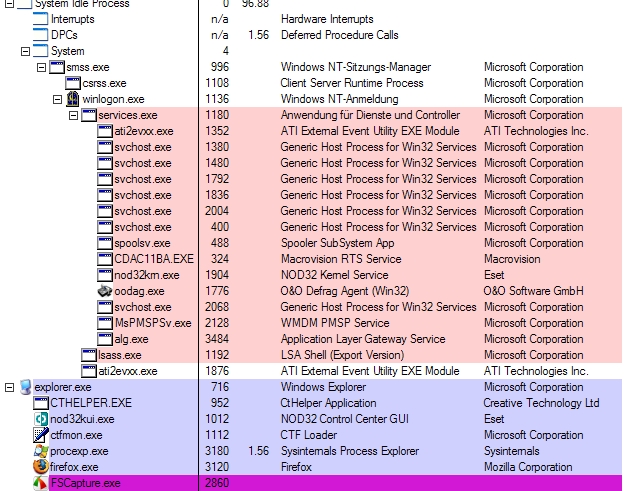Click the lsass.exe window icon
The image size is (625, 491).
[x=89, y=355]
